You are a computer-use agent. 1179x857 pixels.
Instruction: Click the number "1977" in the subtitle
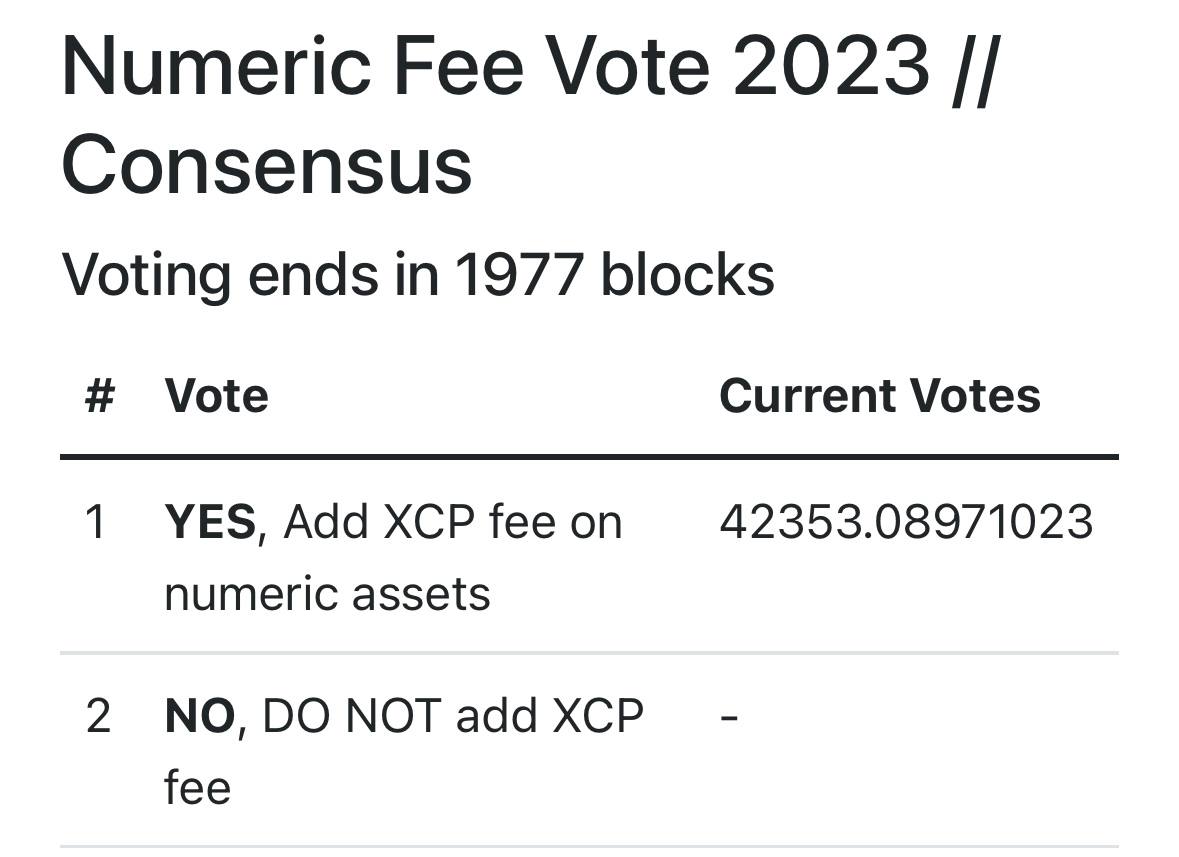pos(518,274)
